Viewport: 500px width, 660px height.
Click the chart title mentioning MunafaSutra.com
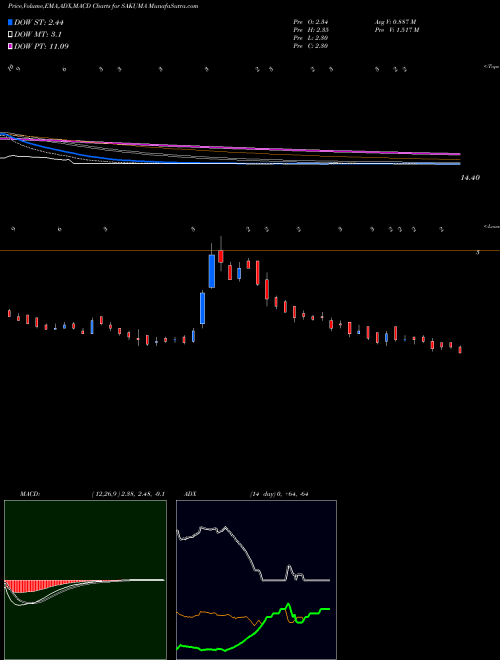[x=103, y=6]
